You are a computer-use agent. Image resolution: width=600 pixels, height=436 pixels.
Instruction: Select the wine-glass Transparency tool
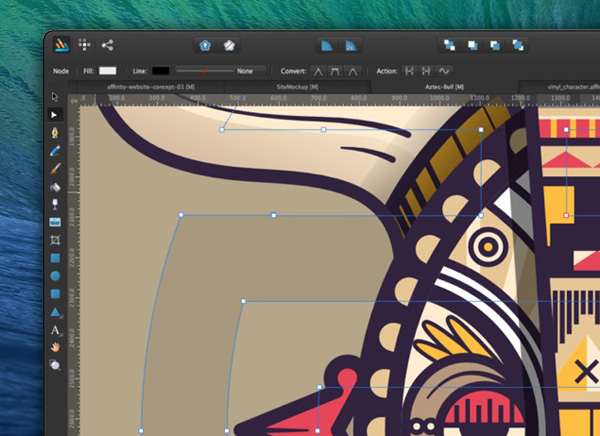[x=55, y=204]
